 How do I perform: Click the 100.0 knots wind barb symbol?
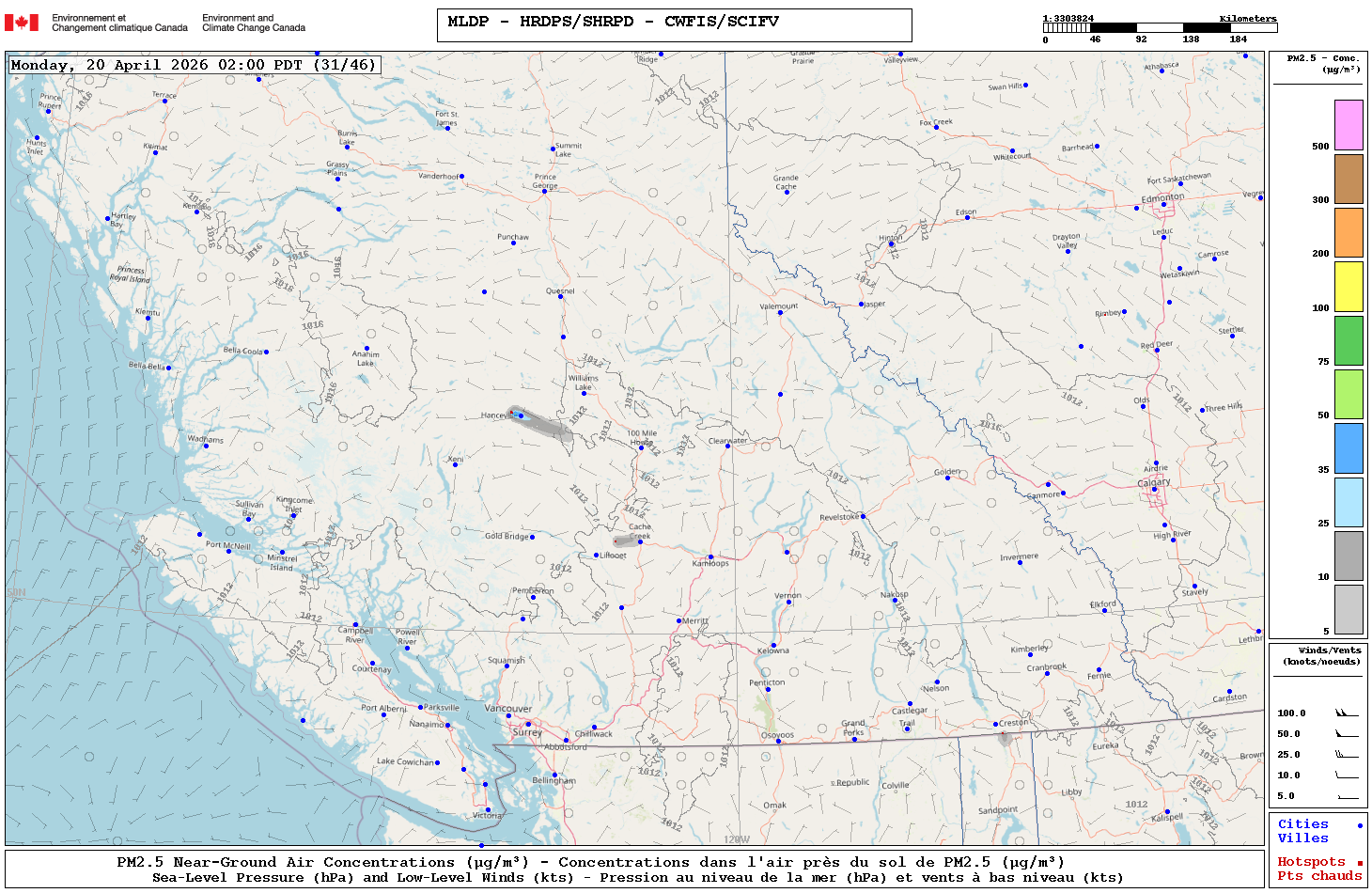click(x=1346, y=713)
